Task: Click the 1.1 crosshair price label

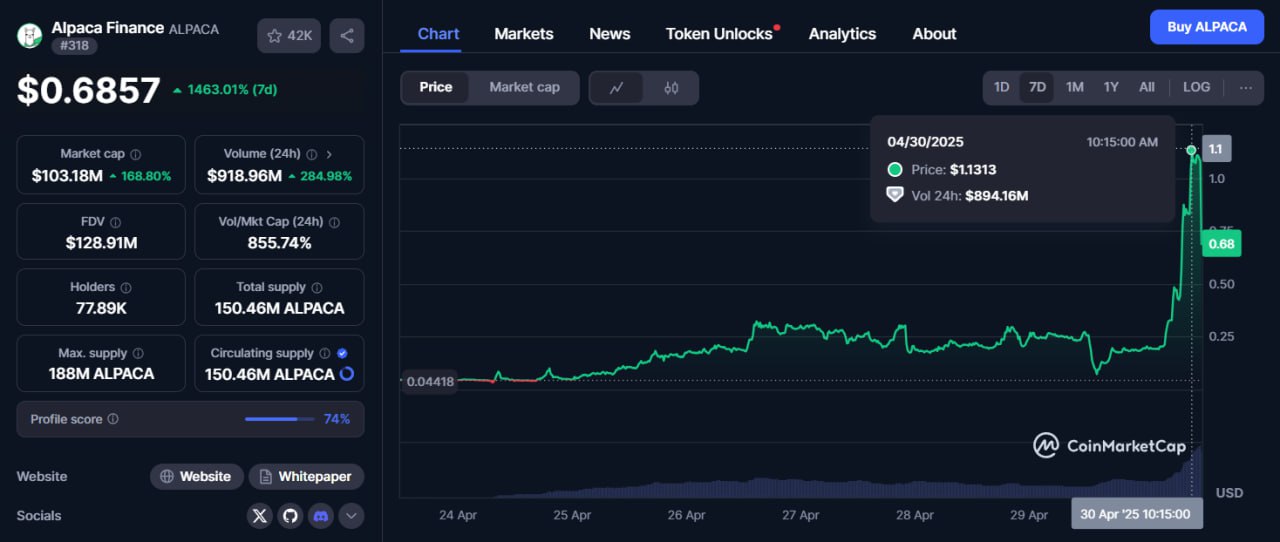Action: pos(1216,149)
